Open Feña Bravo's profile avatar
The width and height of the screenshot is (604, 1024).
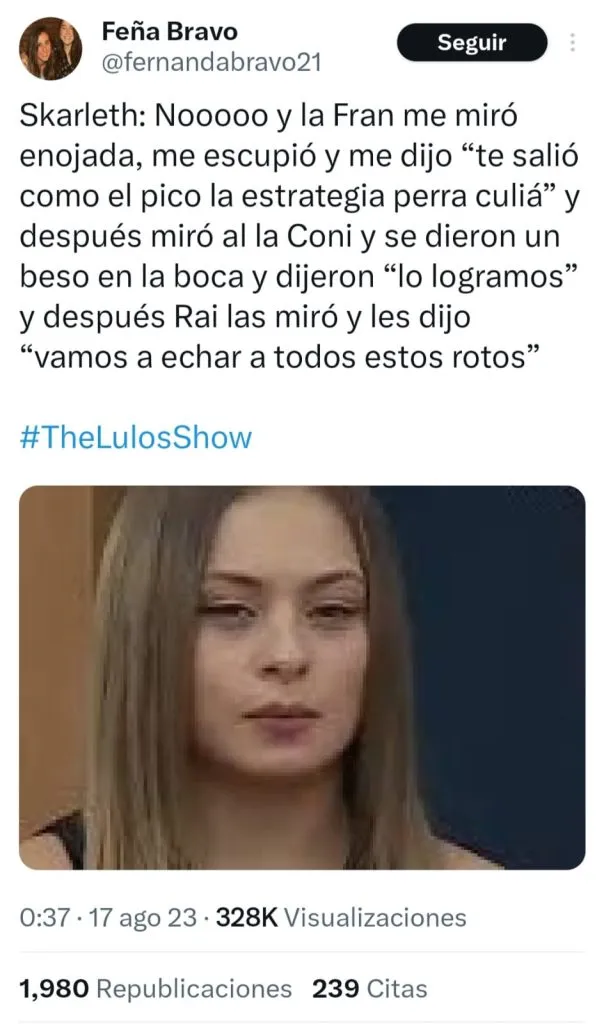(50, 48)
